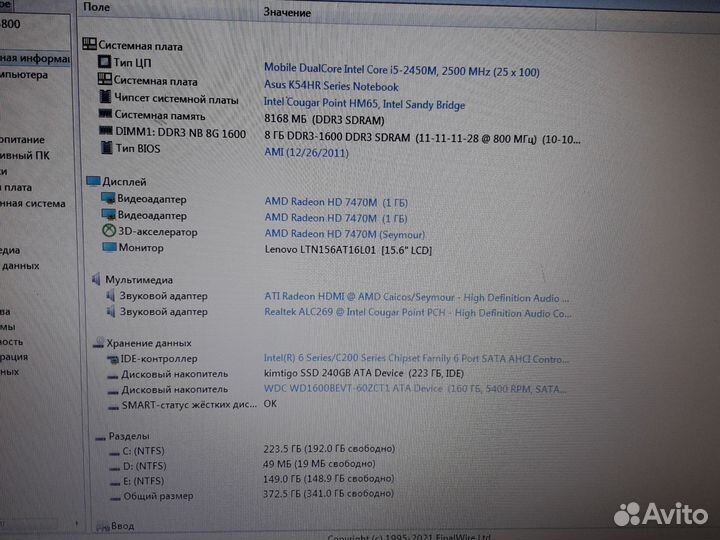This screenshot has width=720, height=540.
Task: Open the ATI Radeon HDMI audio link
Action: pyautogui.click(x=416, y=297)
